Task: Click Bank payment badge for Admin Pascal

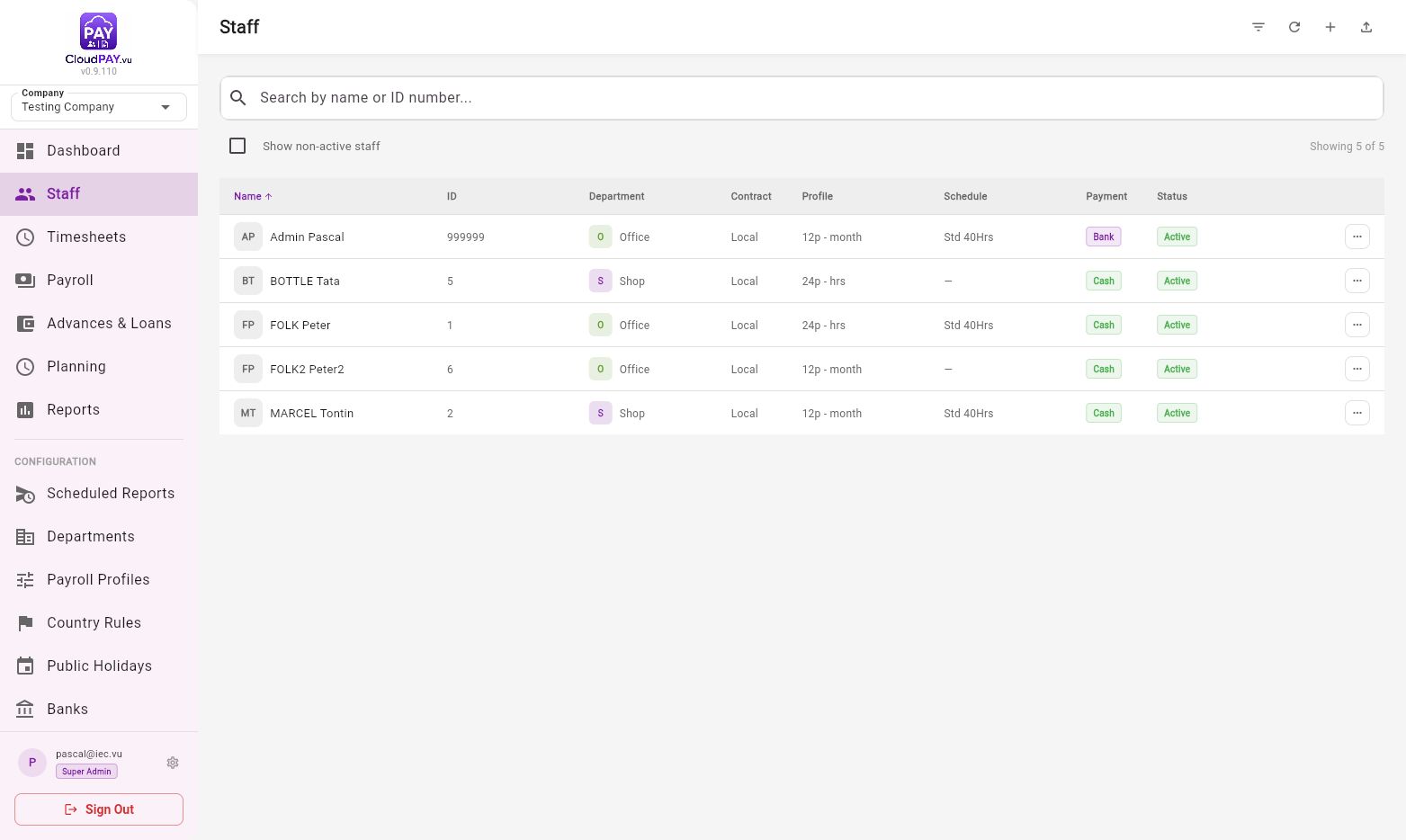Action: (1104, 237)
